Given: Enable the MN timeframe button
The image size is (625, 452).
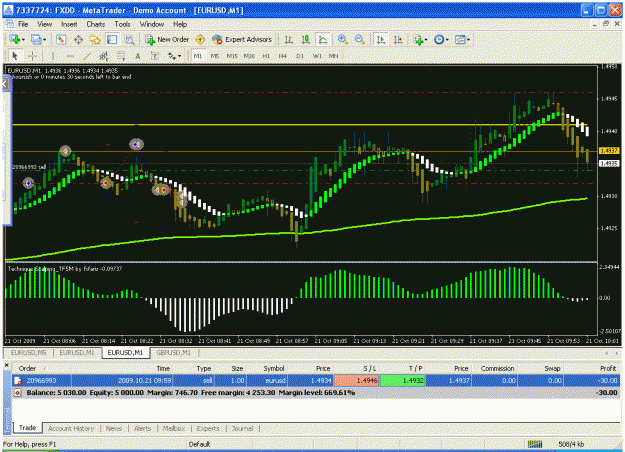Looking at the screenshot, I should point(333,56).
